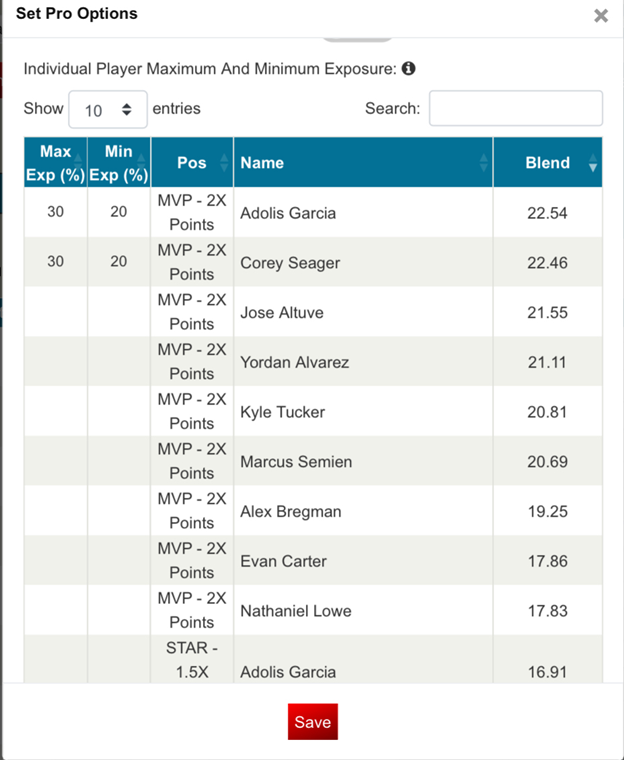The image size is (624, 760).
Task: Click the Search input field
Action: (x=515, y=109)
